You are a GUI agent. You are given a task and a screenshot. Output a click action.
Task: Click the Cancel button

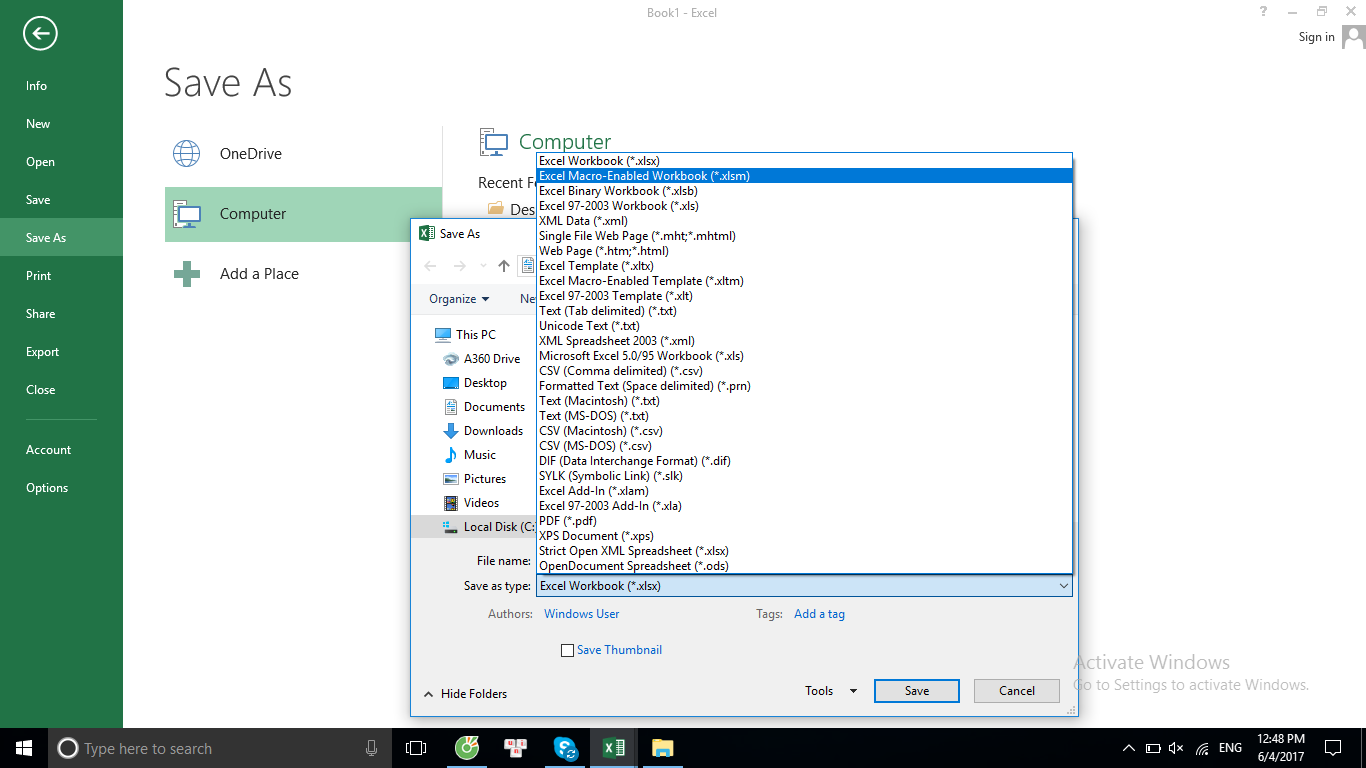click(x=1017, y=691)
